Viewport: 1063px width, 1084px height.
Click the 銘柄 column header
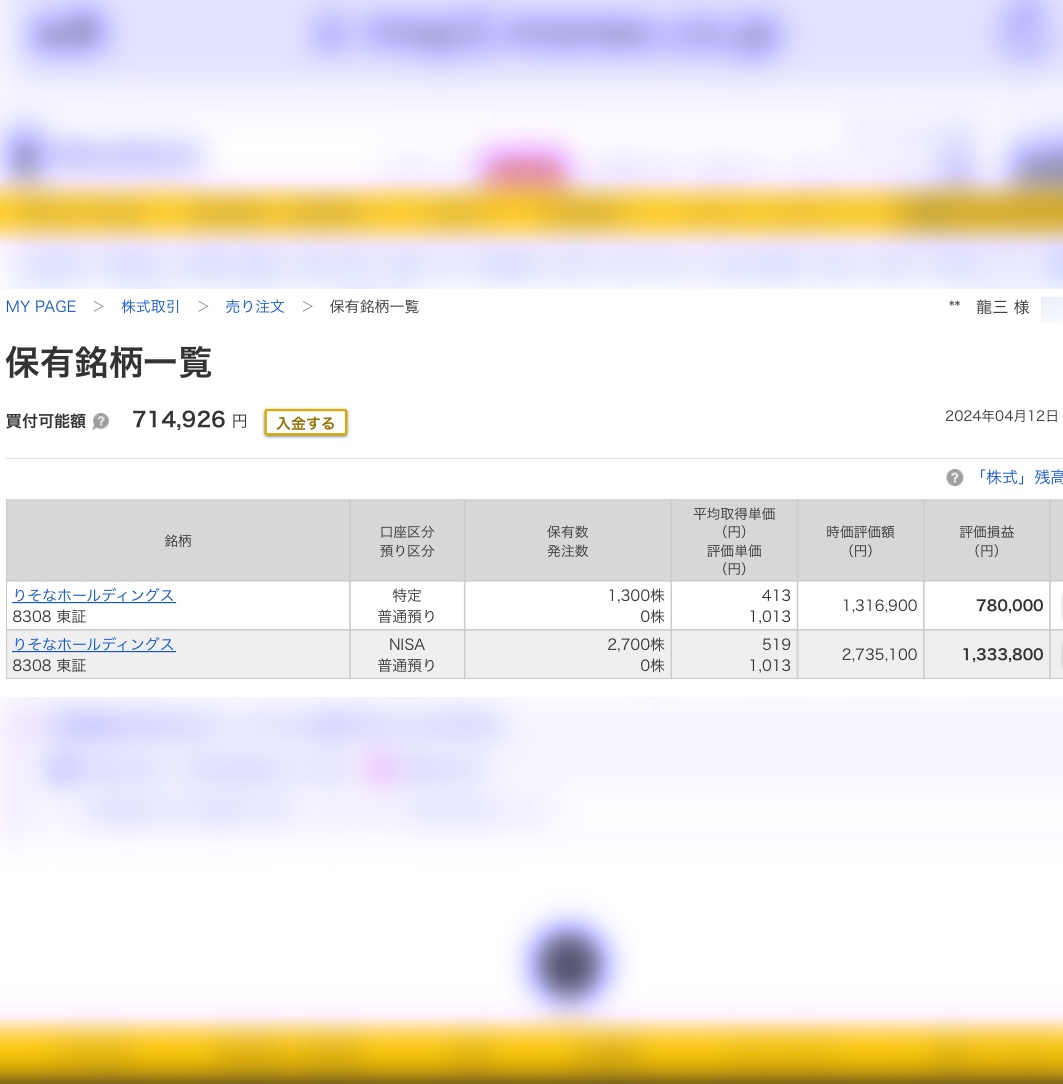click(178, 541)
